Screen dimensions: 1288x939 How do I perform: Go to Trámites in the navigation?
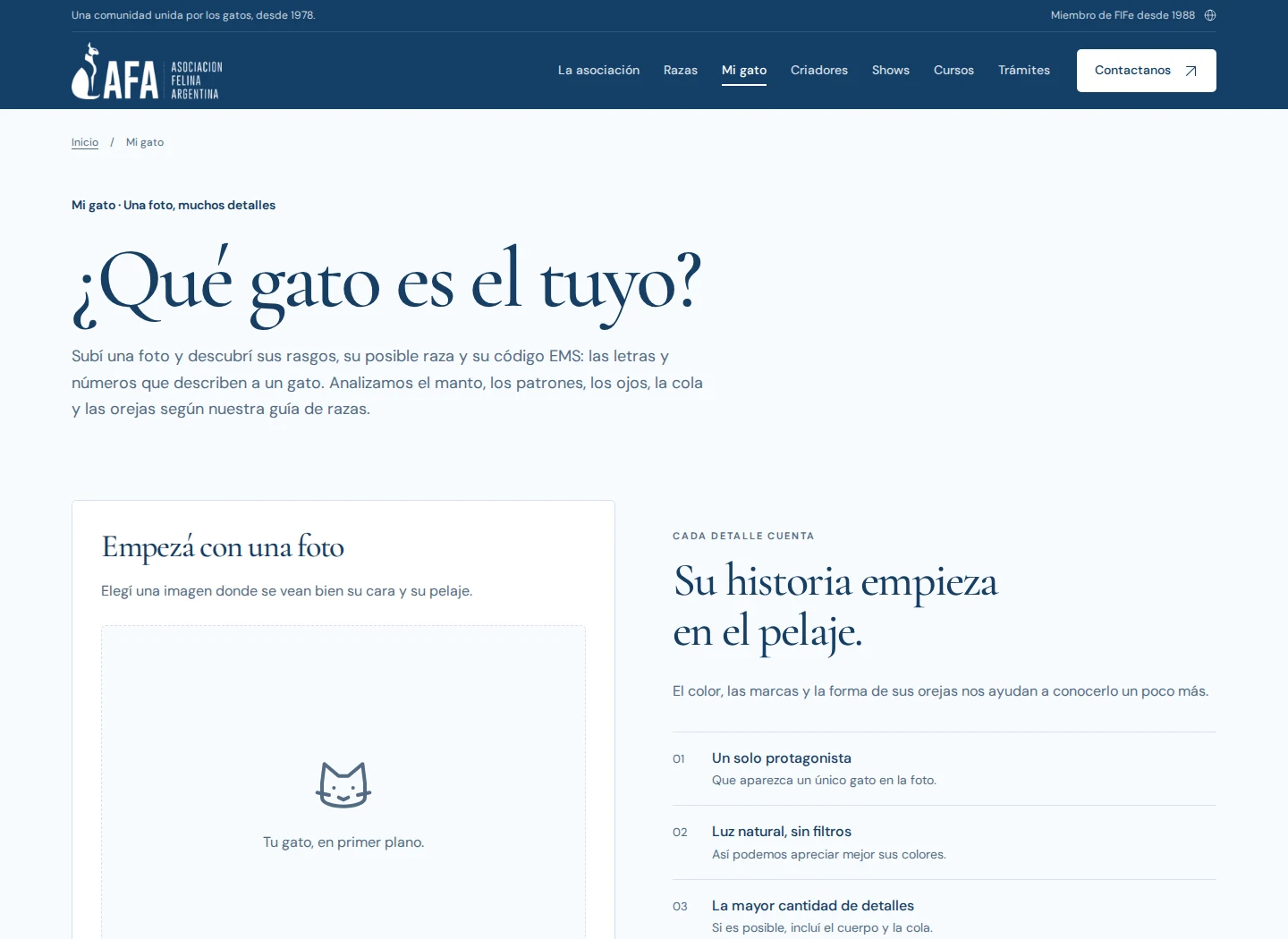coord(1024,70)
